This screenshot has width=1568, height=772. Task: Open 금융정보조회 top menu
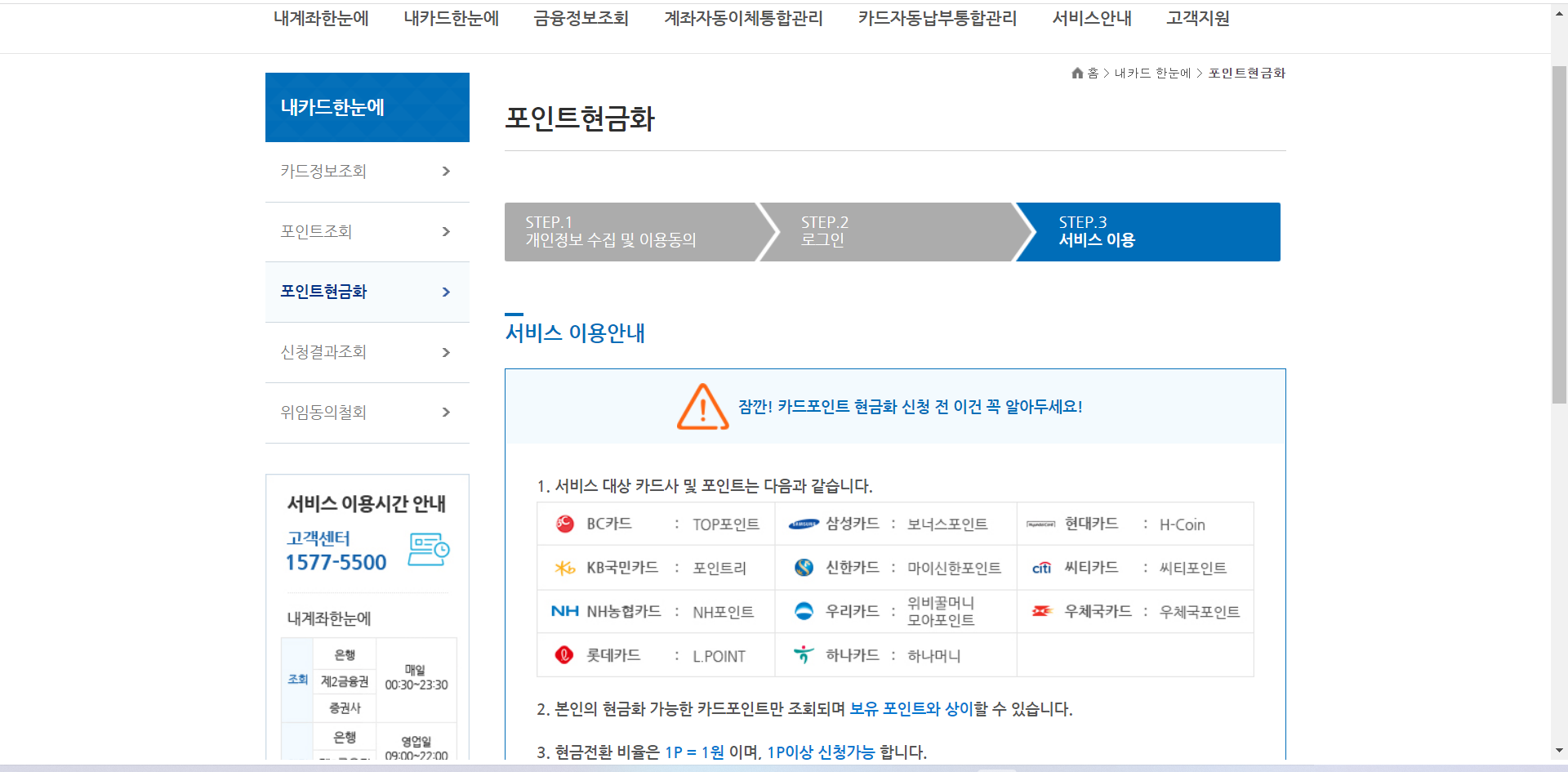(581, 18)
